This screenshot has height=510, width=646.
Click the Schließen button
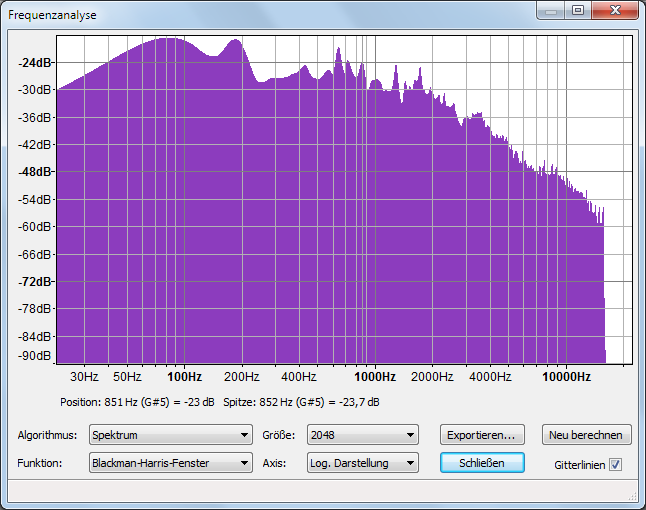[482, 463]
